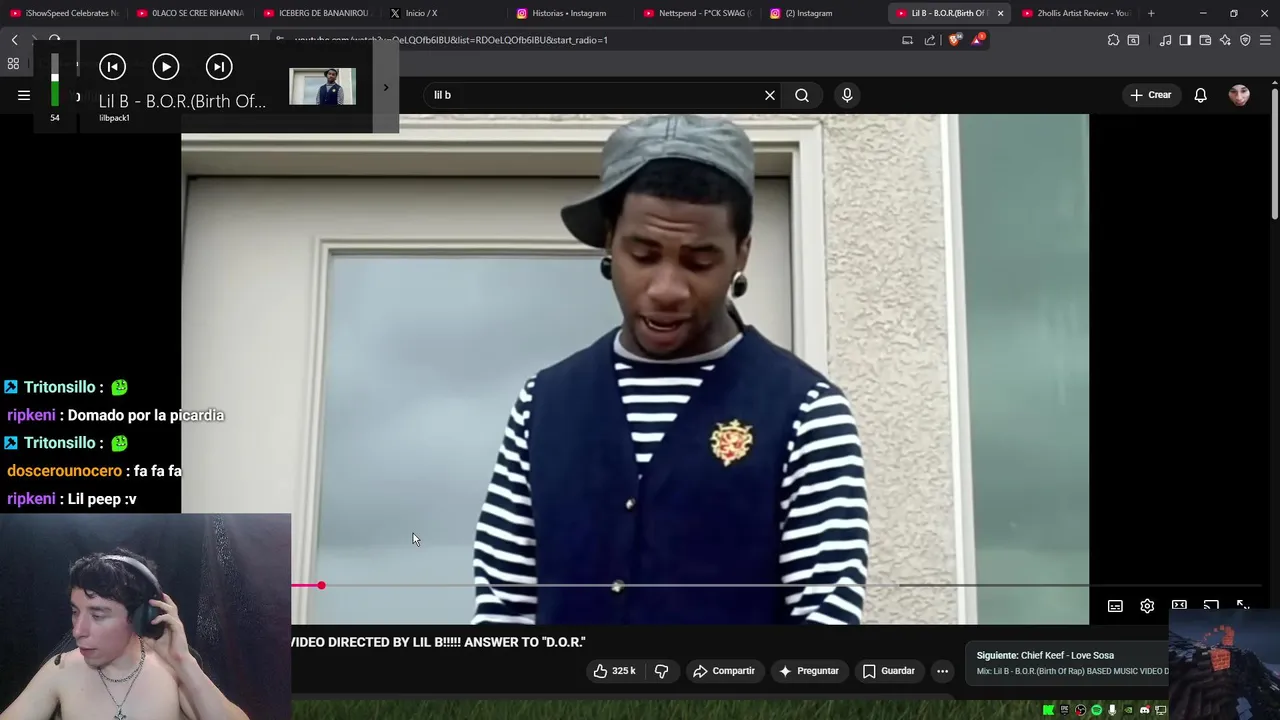This screenshot has height=720, width=1280.
Task: Open the YouTube account avatar menu
Action: (1240, 95)
